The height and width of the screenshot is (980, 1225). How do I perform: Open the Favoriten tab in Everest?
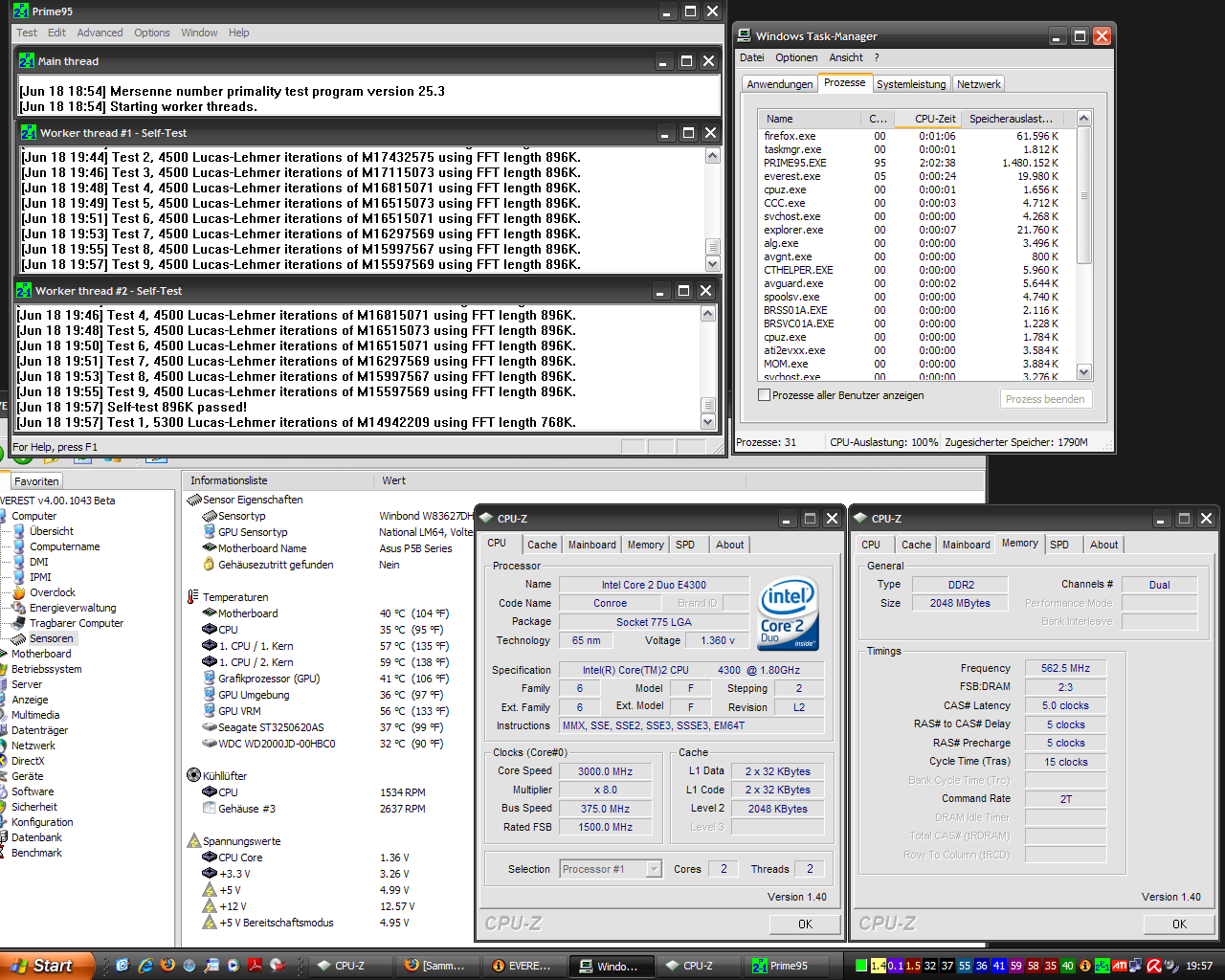[36, 481]
